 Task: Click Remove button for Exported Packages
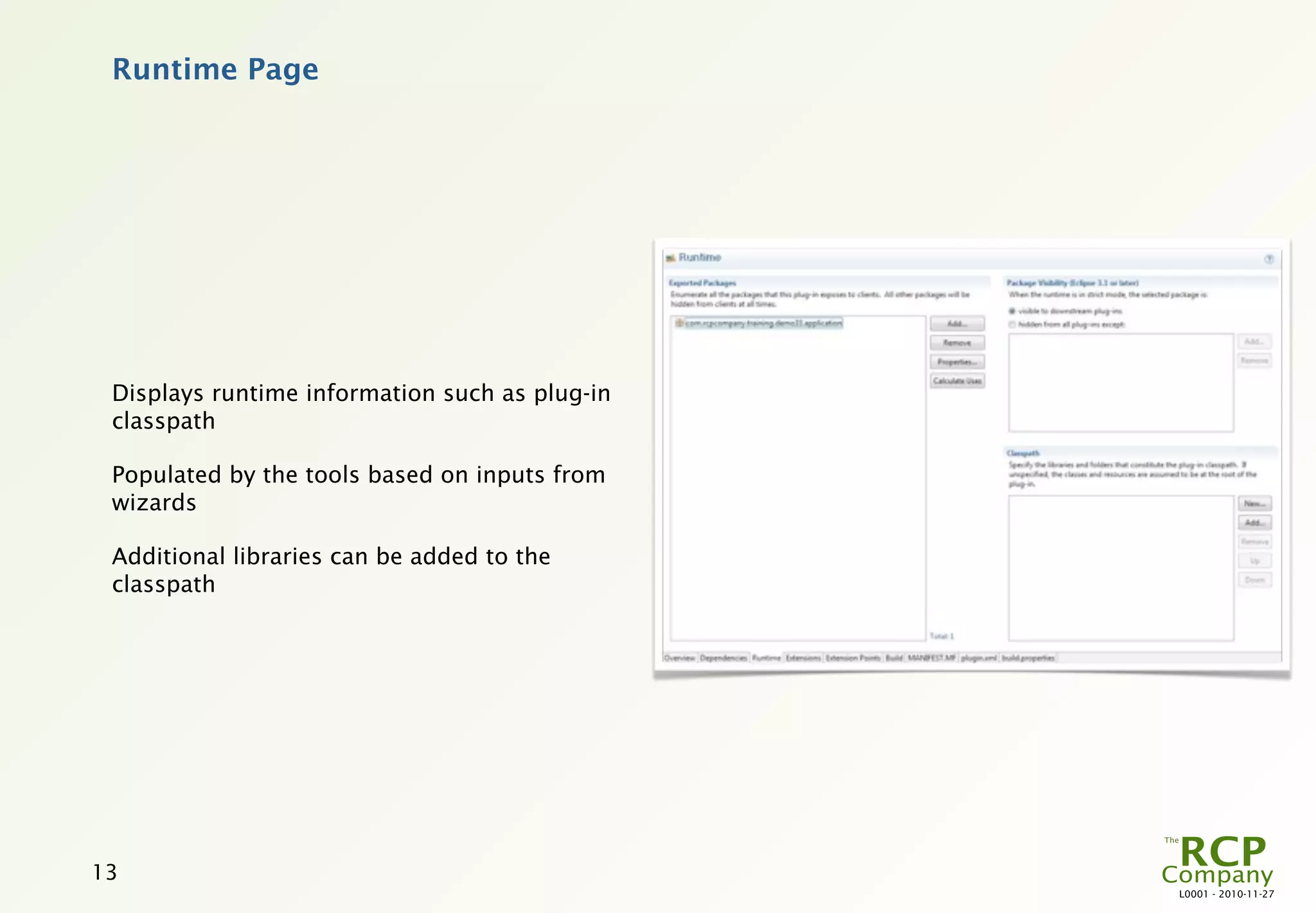[x=957, y=343]
